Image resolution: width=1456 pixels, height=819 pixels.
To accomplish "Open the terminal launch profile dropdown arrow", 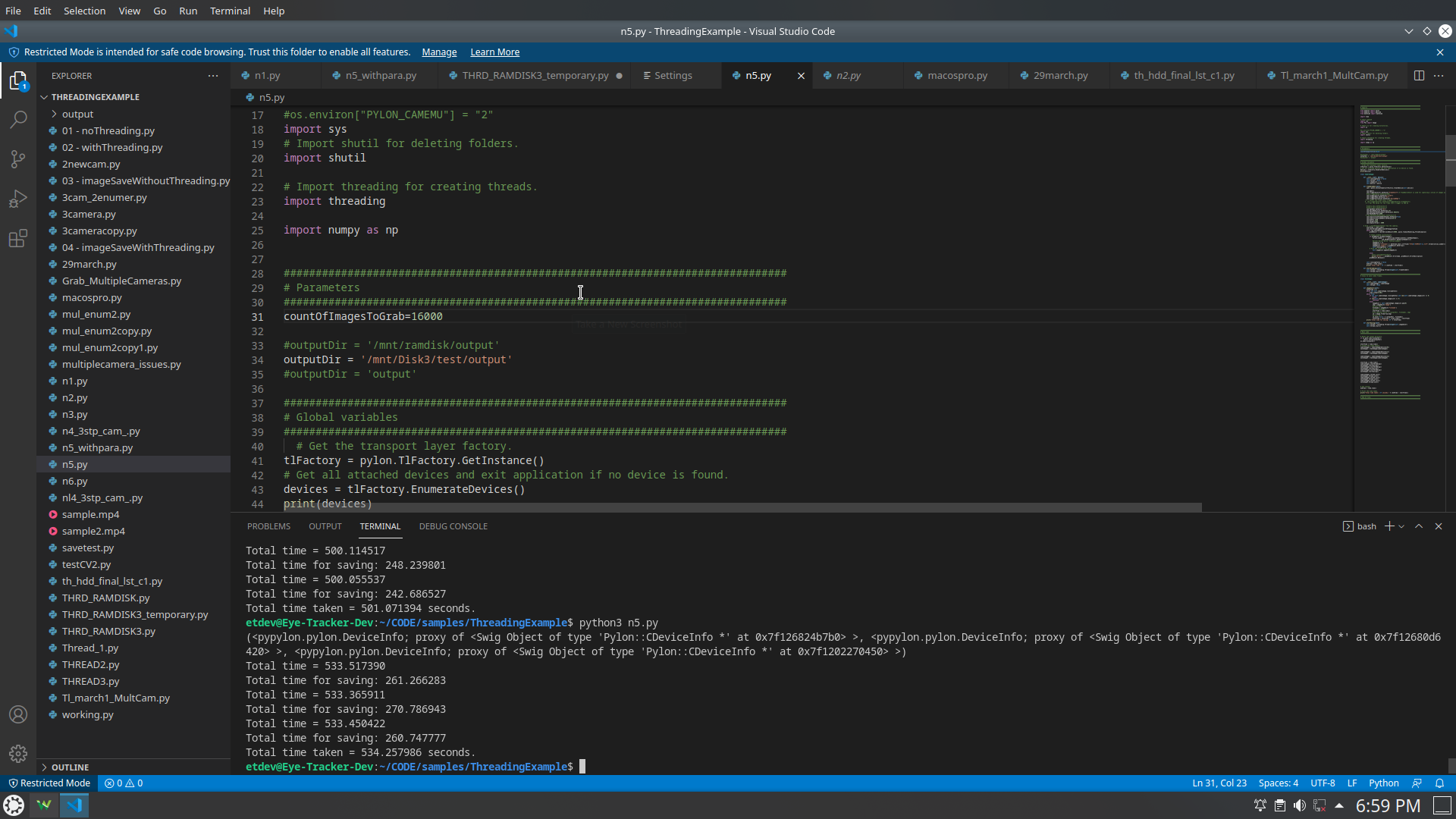I will coord(1401,526).
